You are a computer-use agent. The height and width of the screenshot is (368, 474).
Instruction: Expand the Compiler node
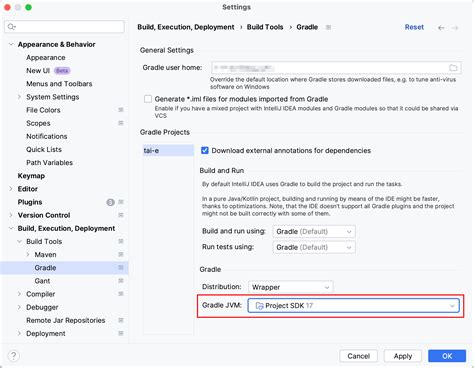click(19, 294)
